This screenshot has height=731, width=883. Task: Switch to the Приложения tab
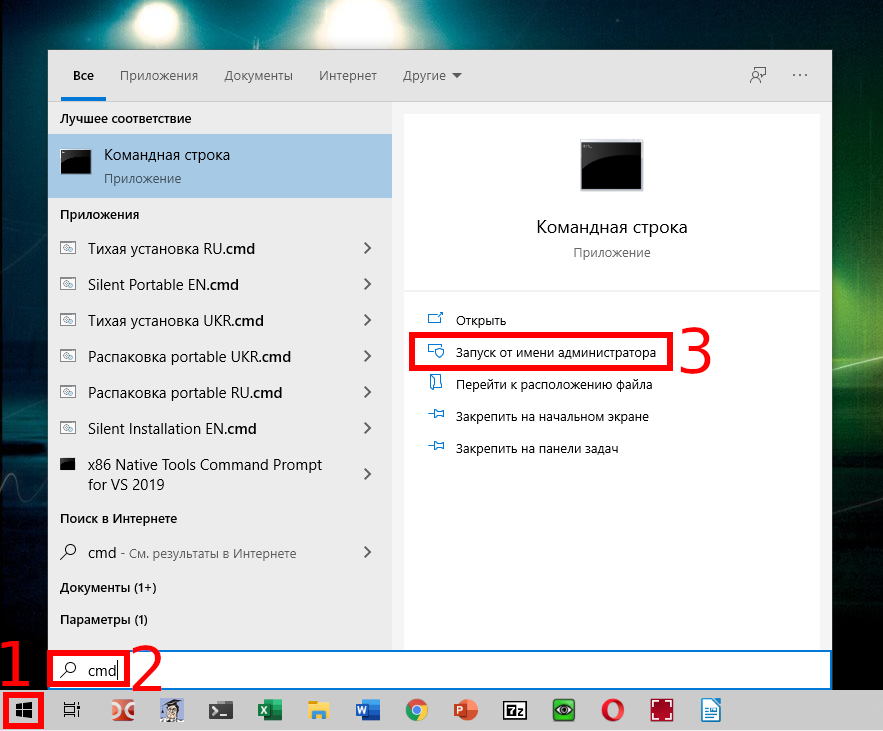pyautogui.click(x=159, y=75)
